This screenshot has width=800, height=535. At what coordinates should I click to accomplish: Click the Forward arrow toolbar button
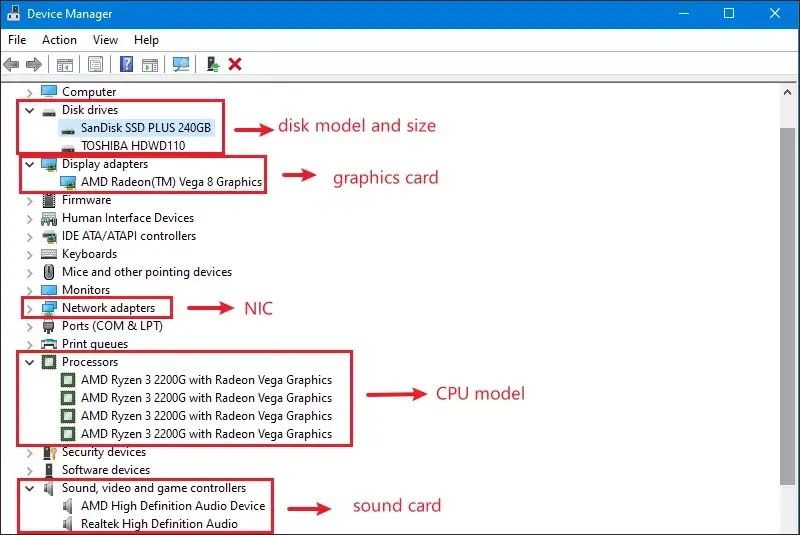click(34, 64)
